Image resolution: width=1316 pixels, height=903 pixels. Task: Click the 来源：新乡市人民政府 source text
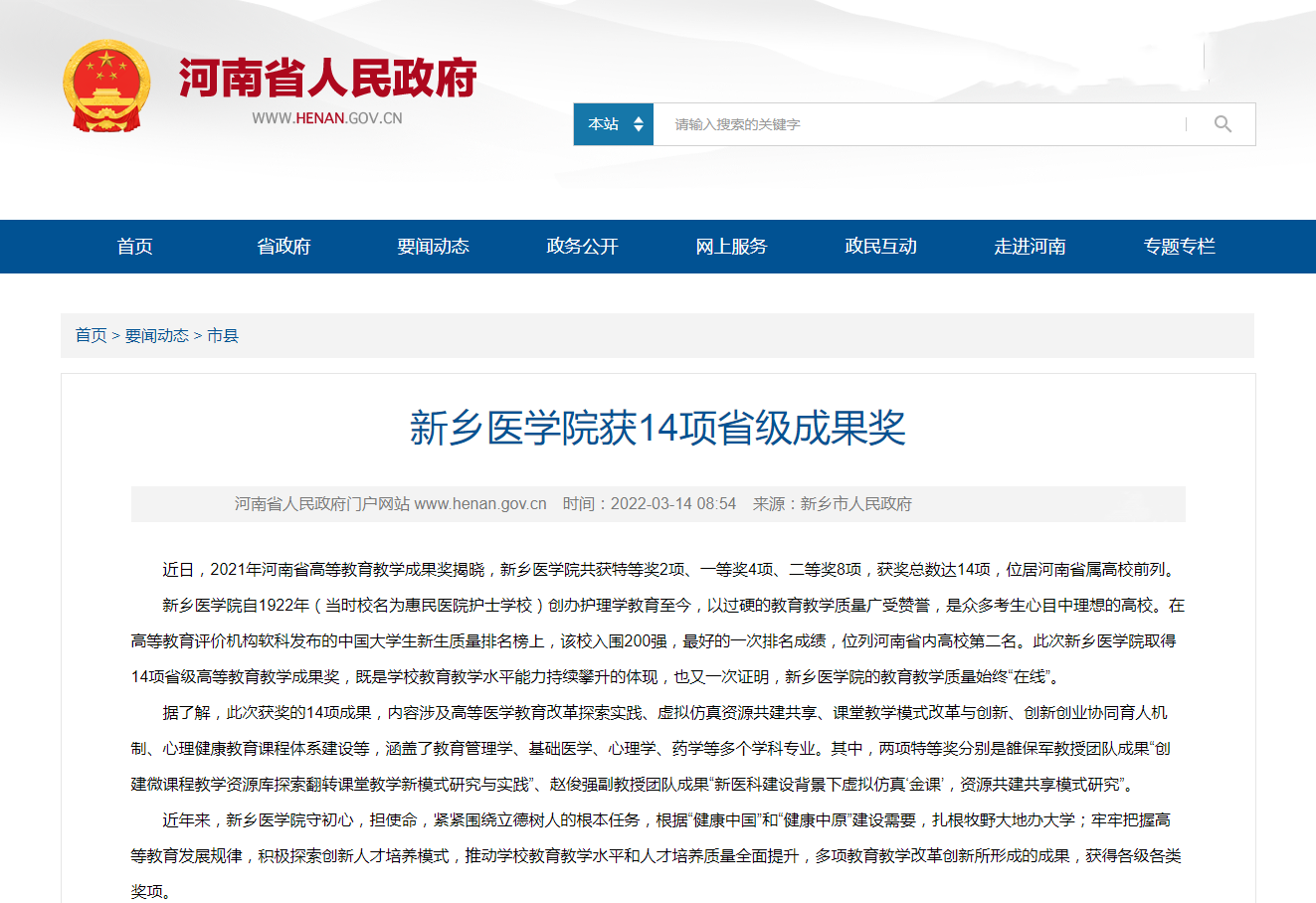[x=833, y=504]
